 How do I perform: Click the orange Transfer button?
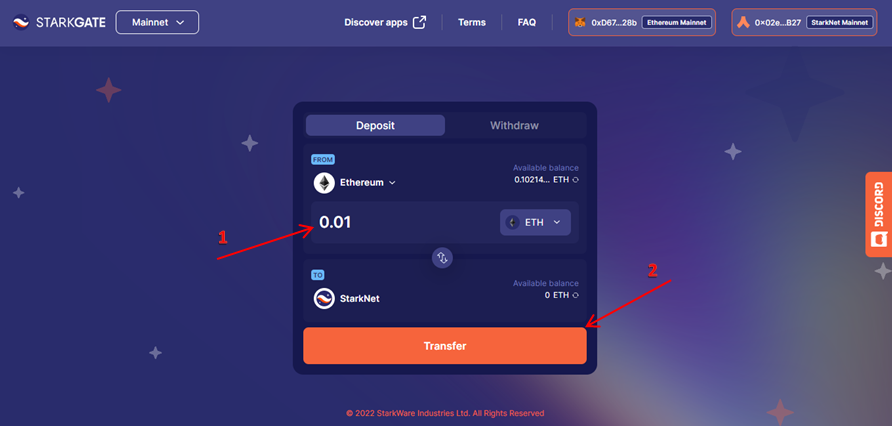click(x=445, y=346)
